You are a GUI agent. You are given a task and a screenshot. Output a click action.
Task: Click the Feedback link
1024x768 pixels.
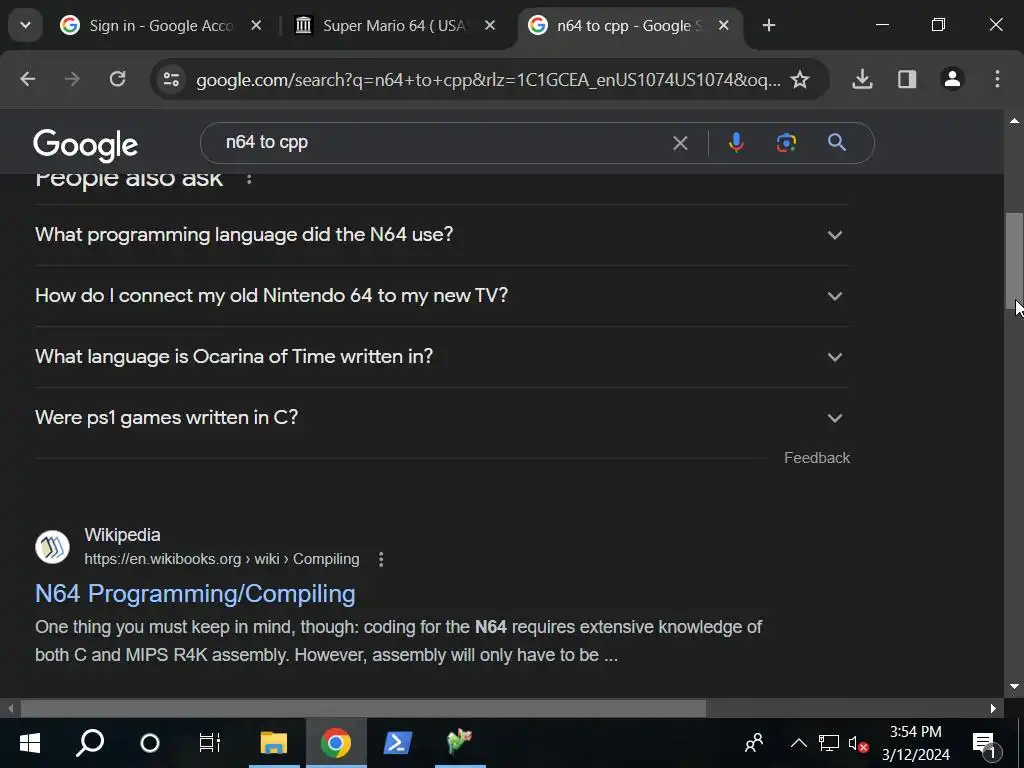816,458
